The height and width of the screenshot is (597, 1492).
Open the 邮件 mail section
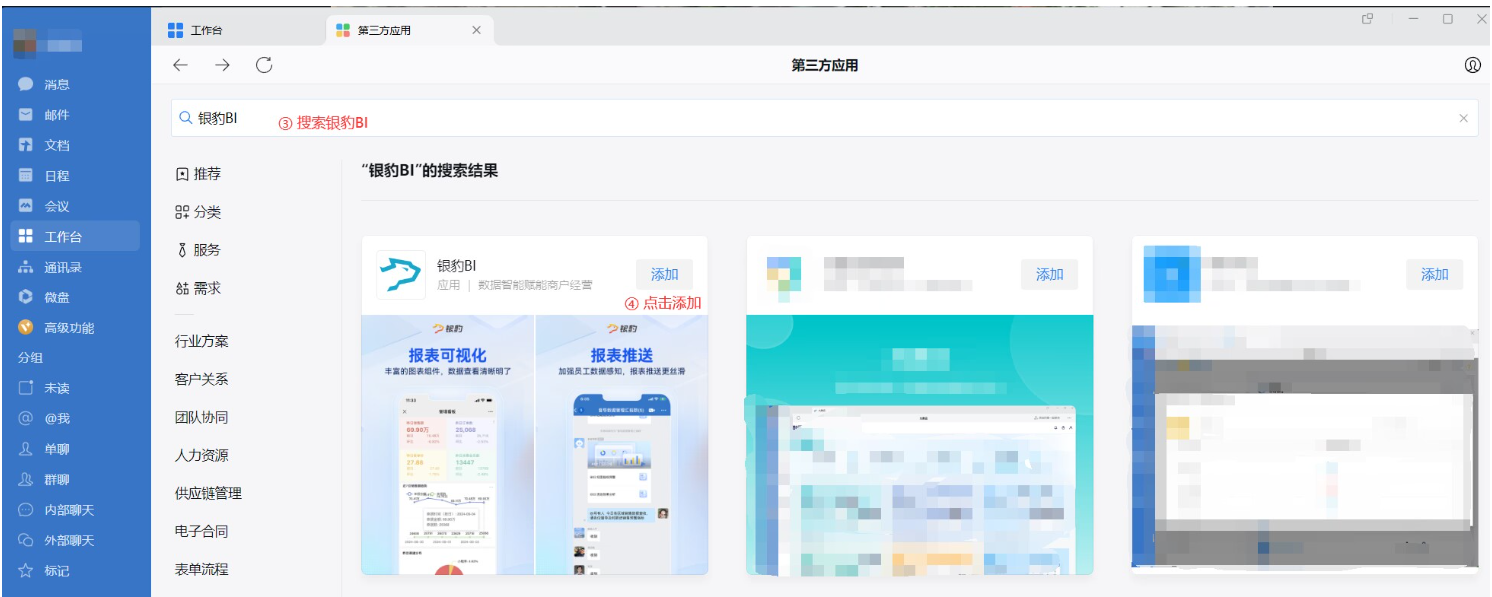[x=51, y=112]
